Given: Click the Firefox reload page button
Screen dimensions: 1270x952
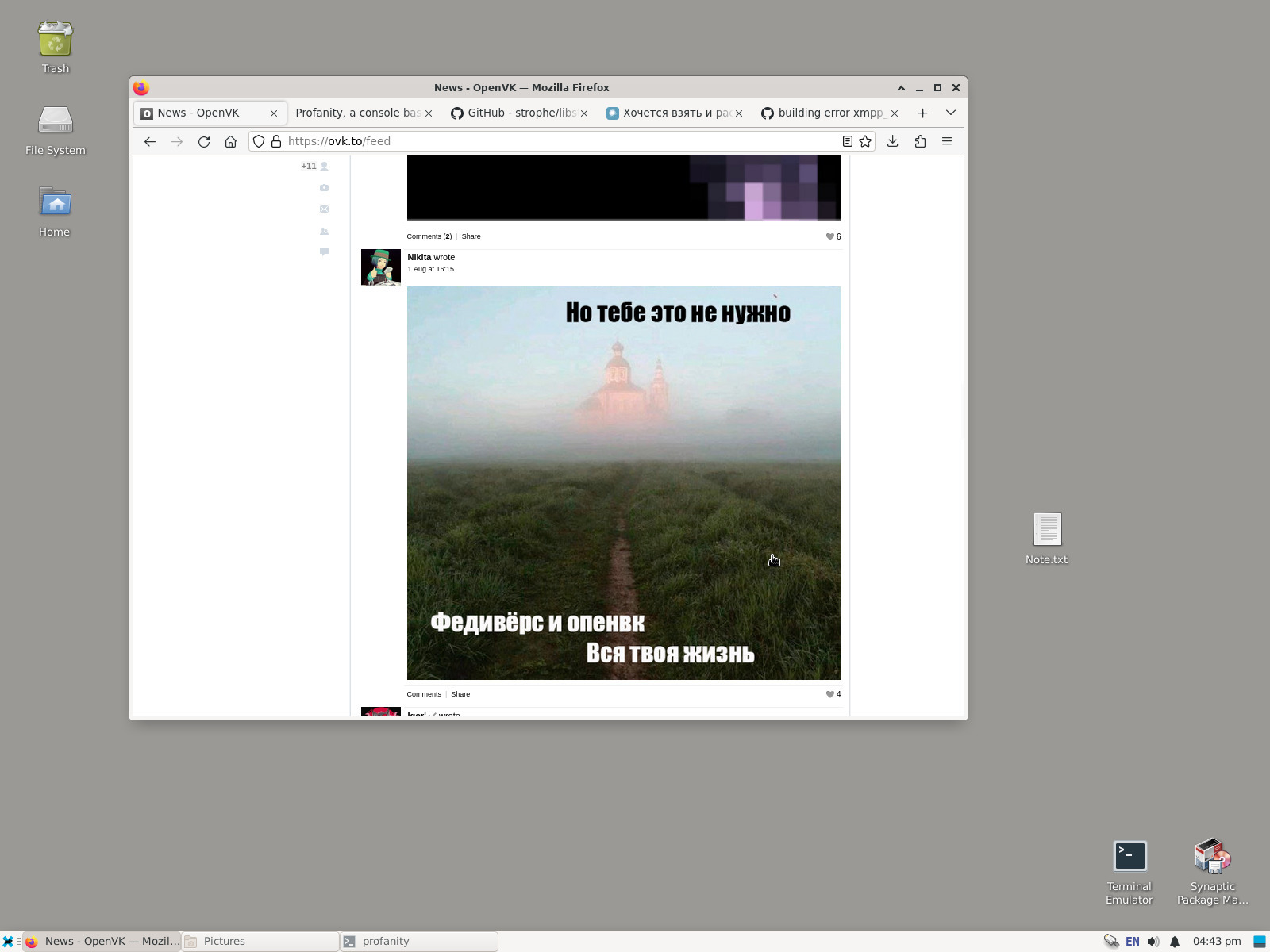Looking at the screenshot, I should pyautogui.click(x=204, y=141).
